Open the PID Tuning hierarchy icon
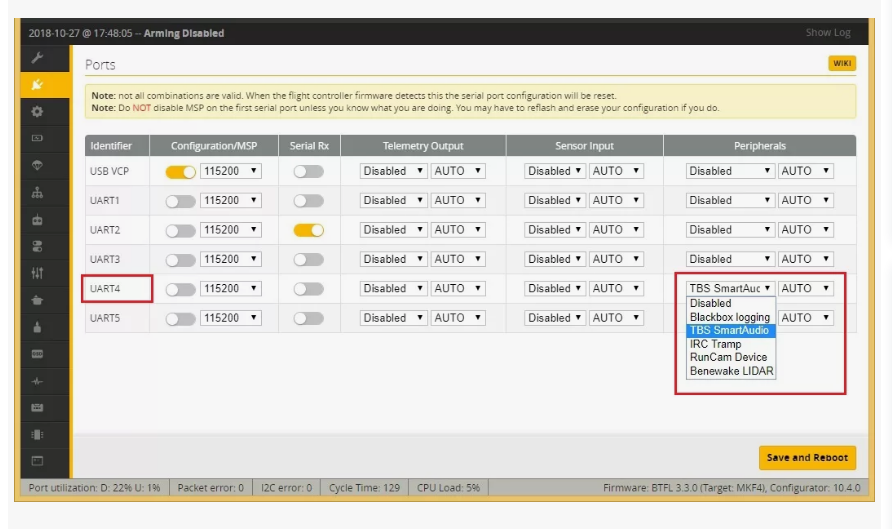 (38, 193)
